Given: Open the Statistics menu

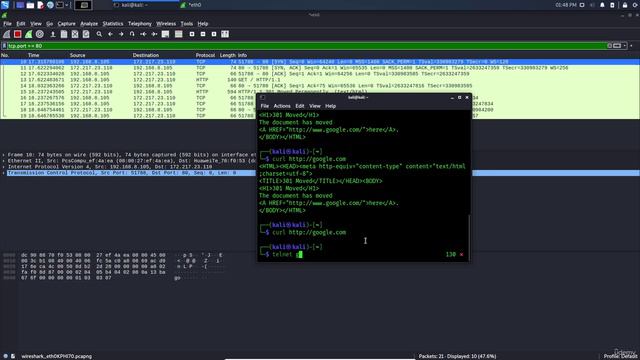Looking at the screenshot, I should 113,24.
